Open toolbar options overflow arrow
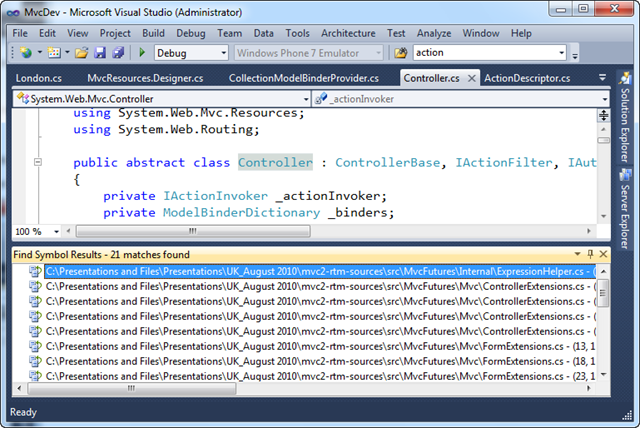This screenshot has width=640, height=428. tap(575, 55)
